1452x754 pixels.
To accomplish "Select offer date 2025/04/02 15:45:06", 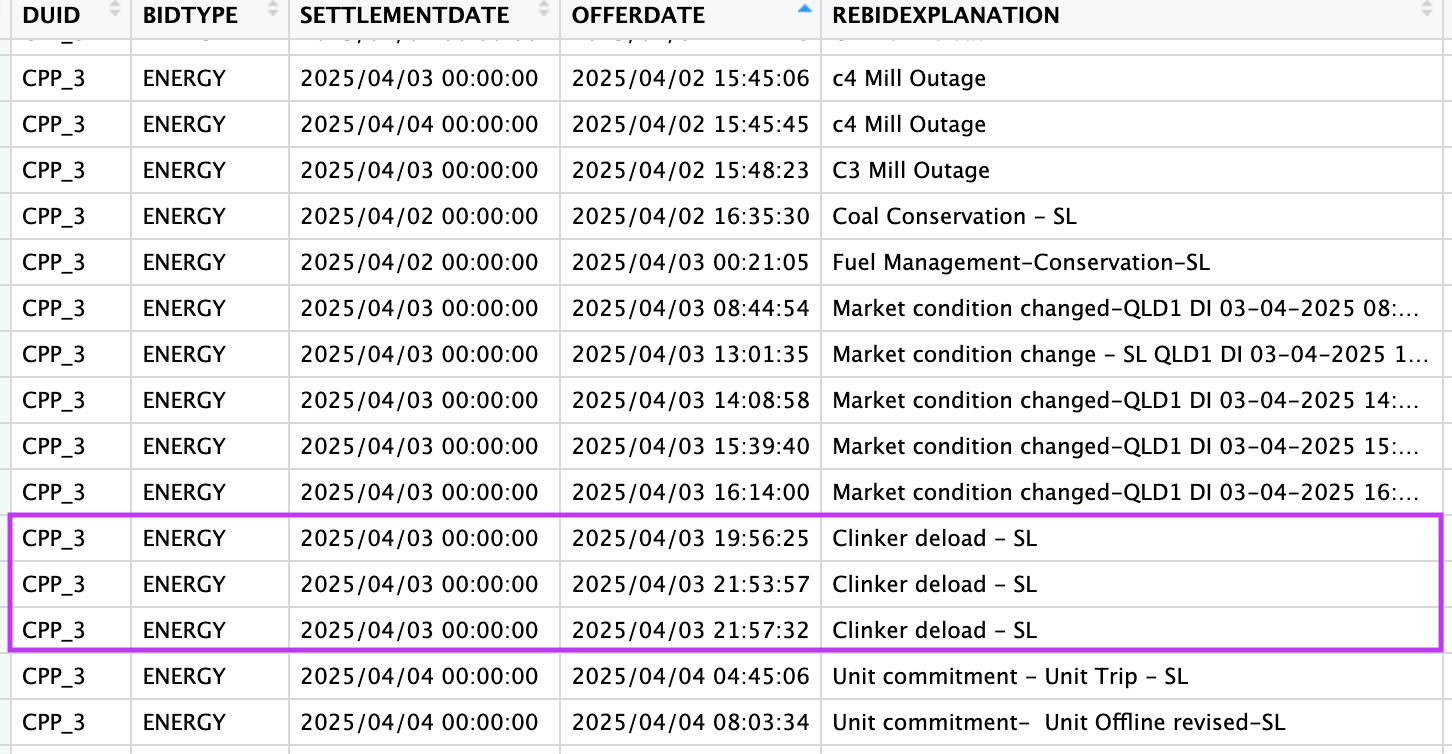I will (690, 78).
